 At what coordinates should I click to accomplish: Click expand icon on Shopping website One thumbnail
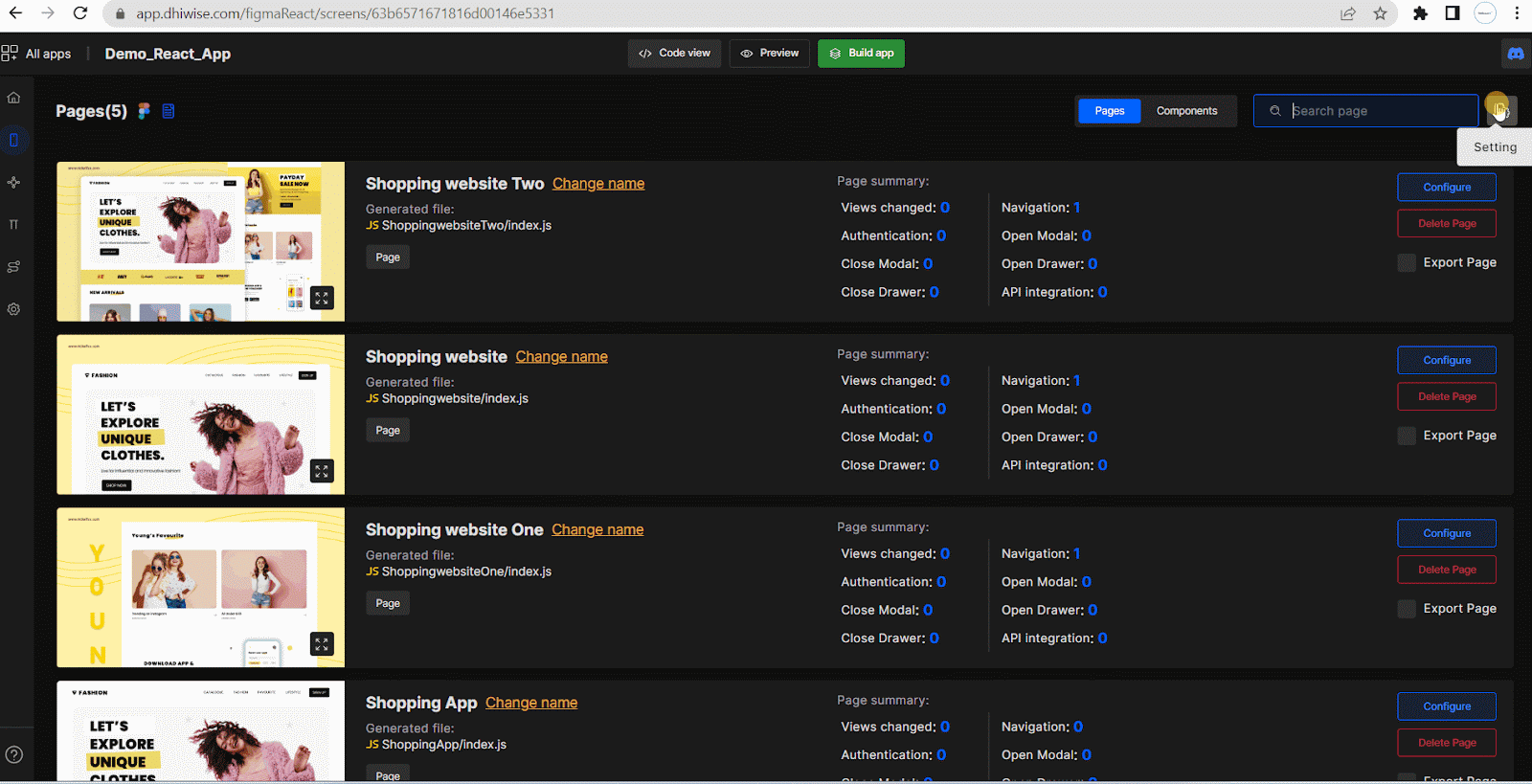[x=322, y=644]
